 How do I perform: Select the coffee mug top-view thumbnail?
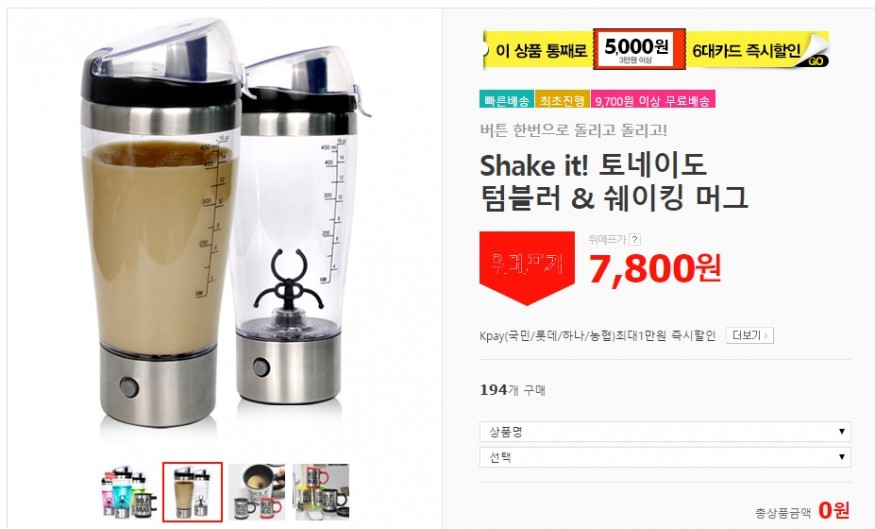click(257, 492)
